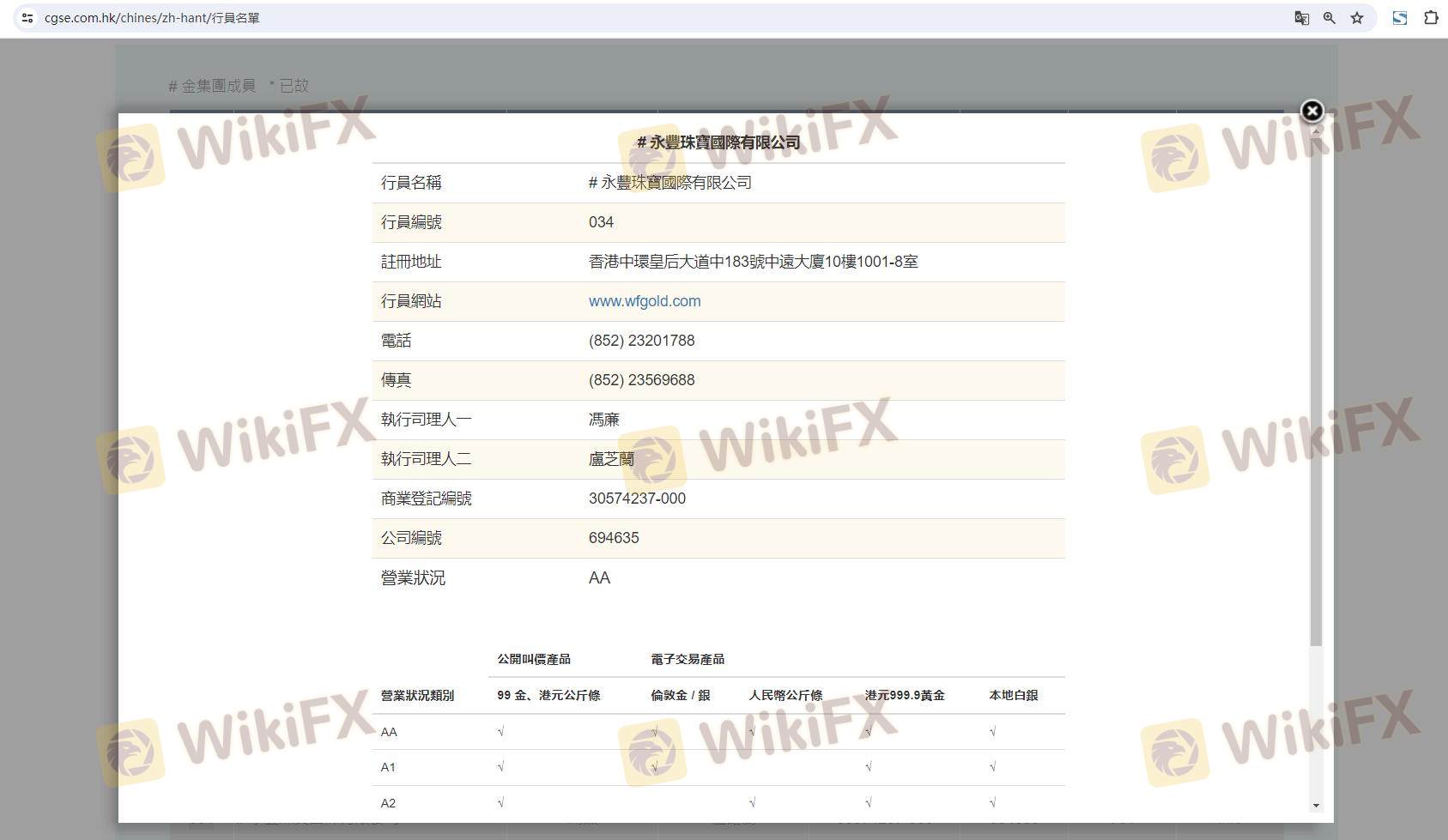
Task: Click the 執行司理人一 field label
Action: [x=427, y=420]
